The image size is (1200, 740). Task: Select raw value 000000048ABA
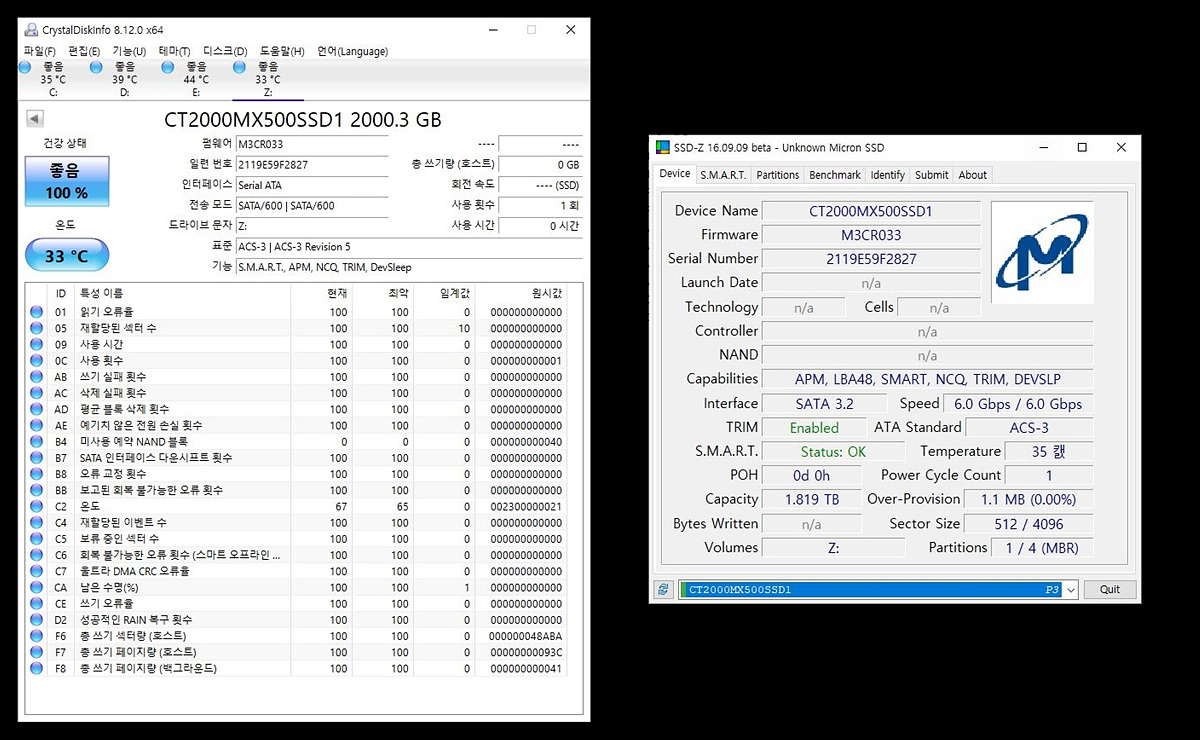[x=526, y=636]
